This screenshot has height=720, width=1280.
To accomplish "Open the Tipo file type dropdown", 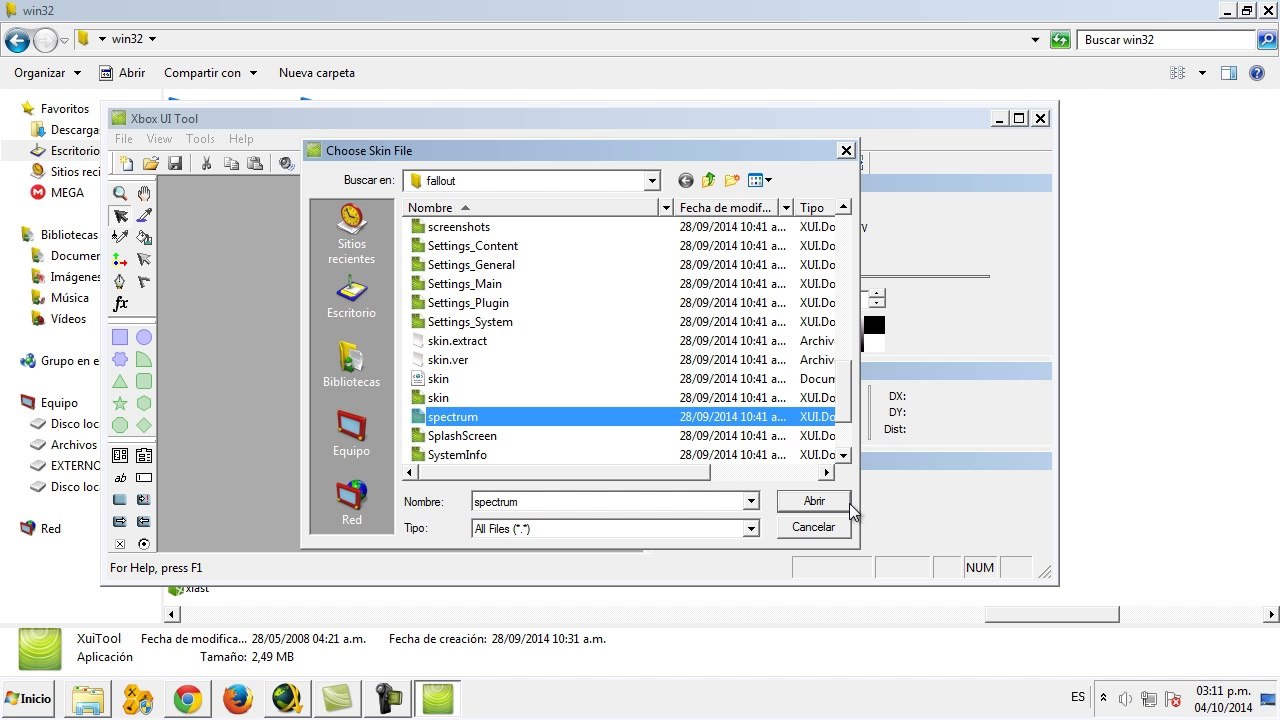I will point(751,529).
